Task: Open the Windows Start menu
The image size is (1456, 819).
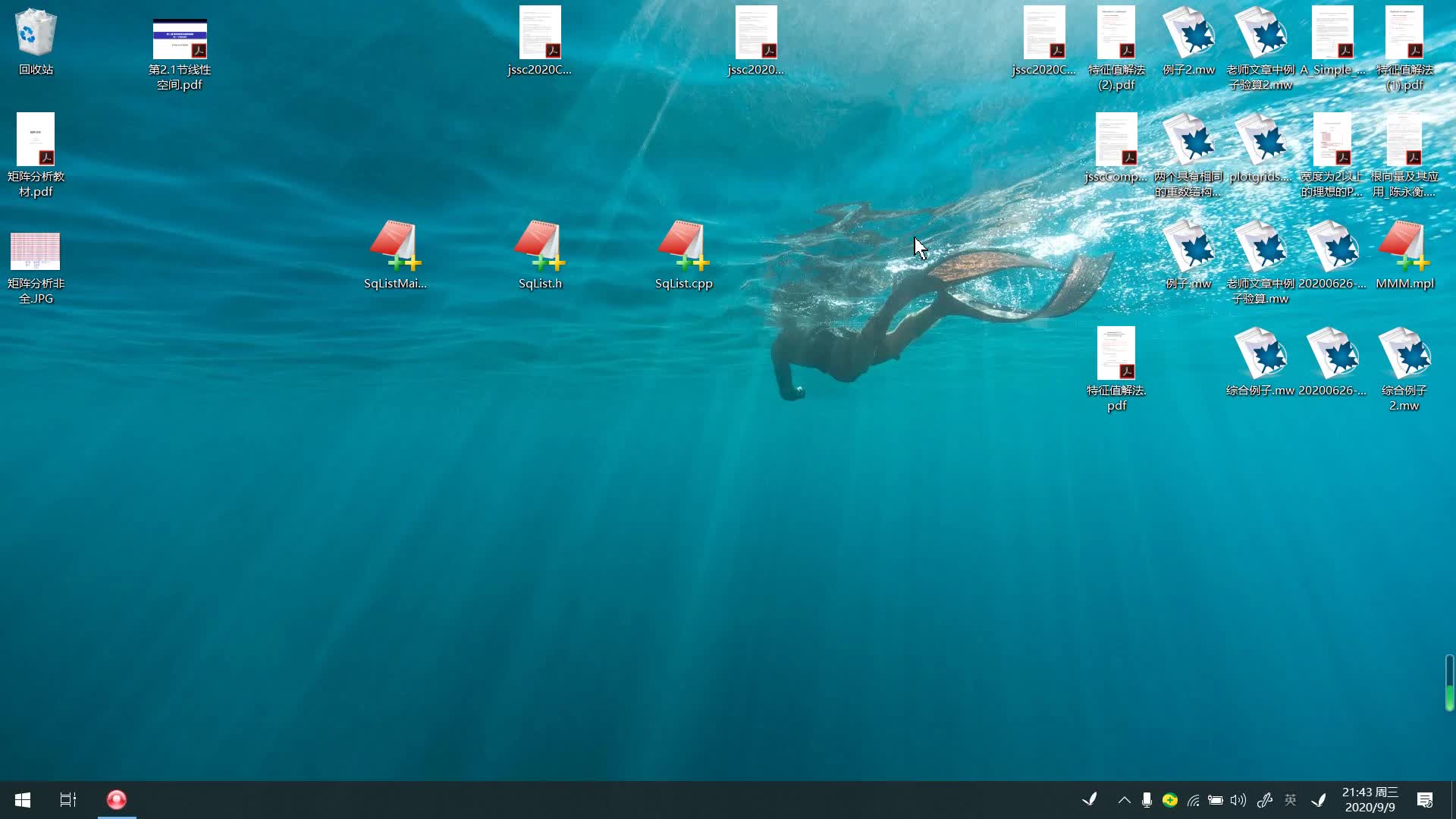Action: click(x=23, y=800)
